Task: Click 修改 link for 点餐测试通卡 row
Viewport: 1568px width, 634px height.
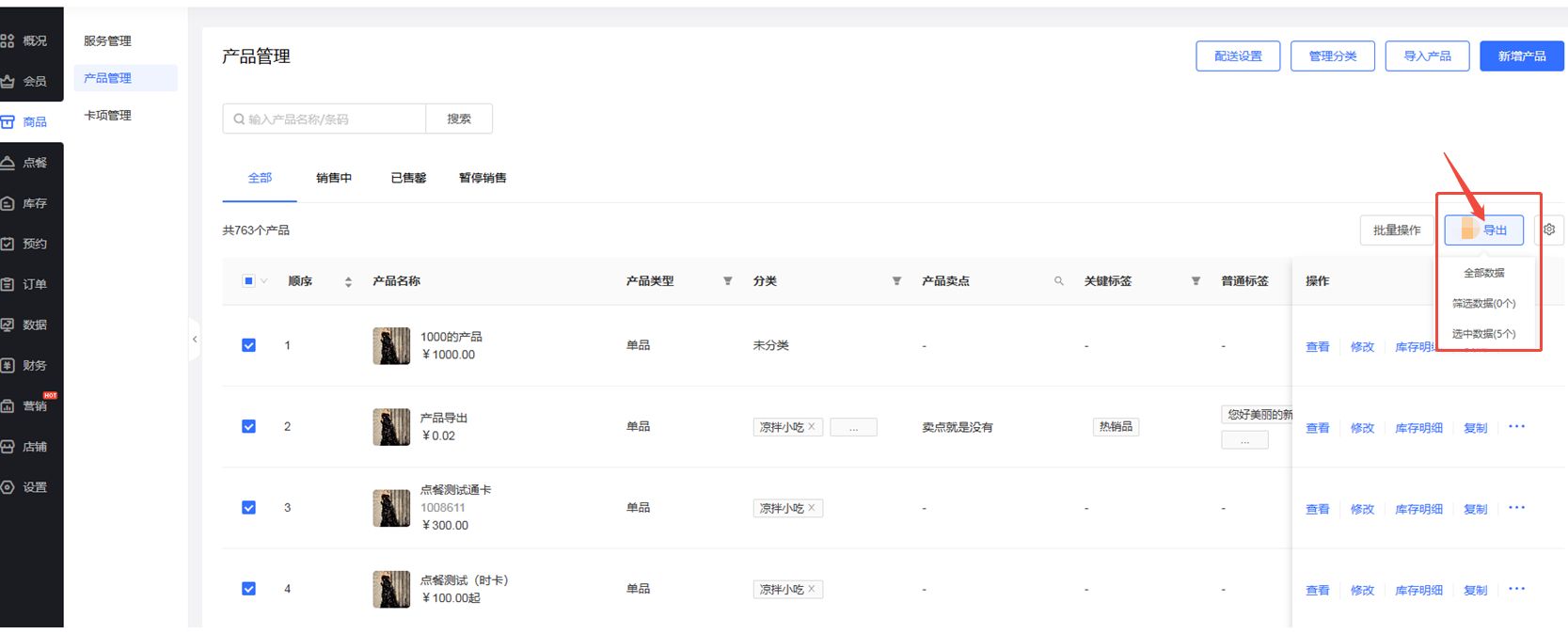Action: tap(1362, 509)
